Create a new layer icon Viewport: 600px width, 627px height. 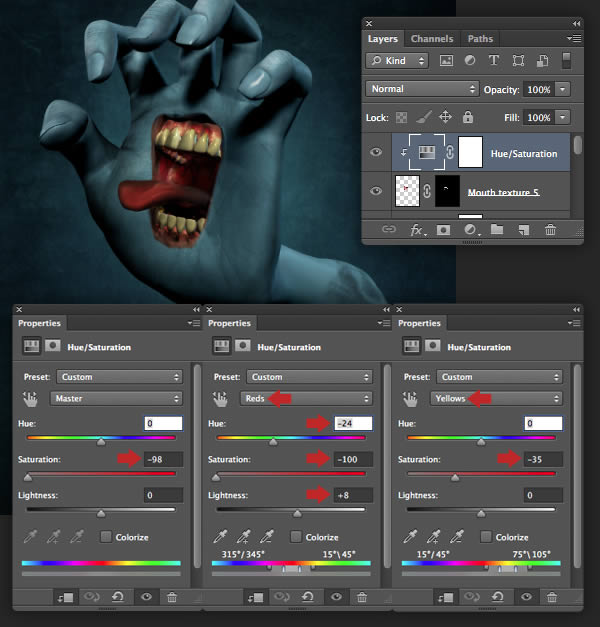tap(524, 230)
